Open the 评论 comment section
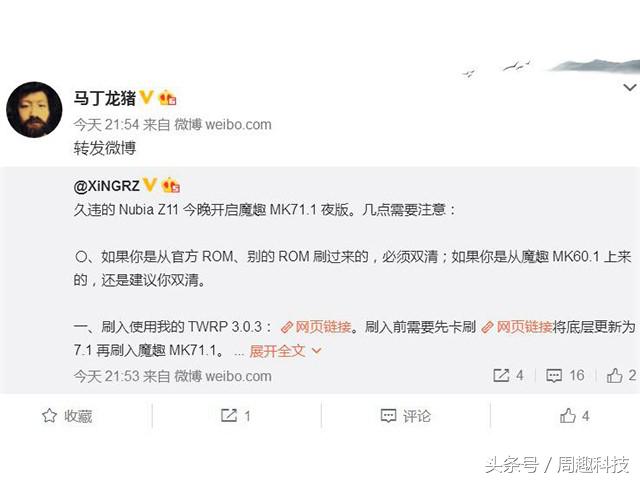This screenshot has height=480, width=640. pyautogui.click(x=405, y=416)
